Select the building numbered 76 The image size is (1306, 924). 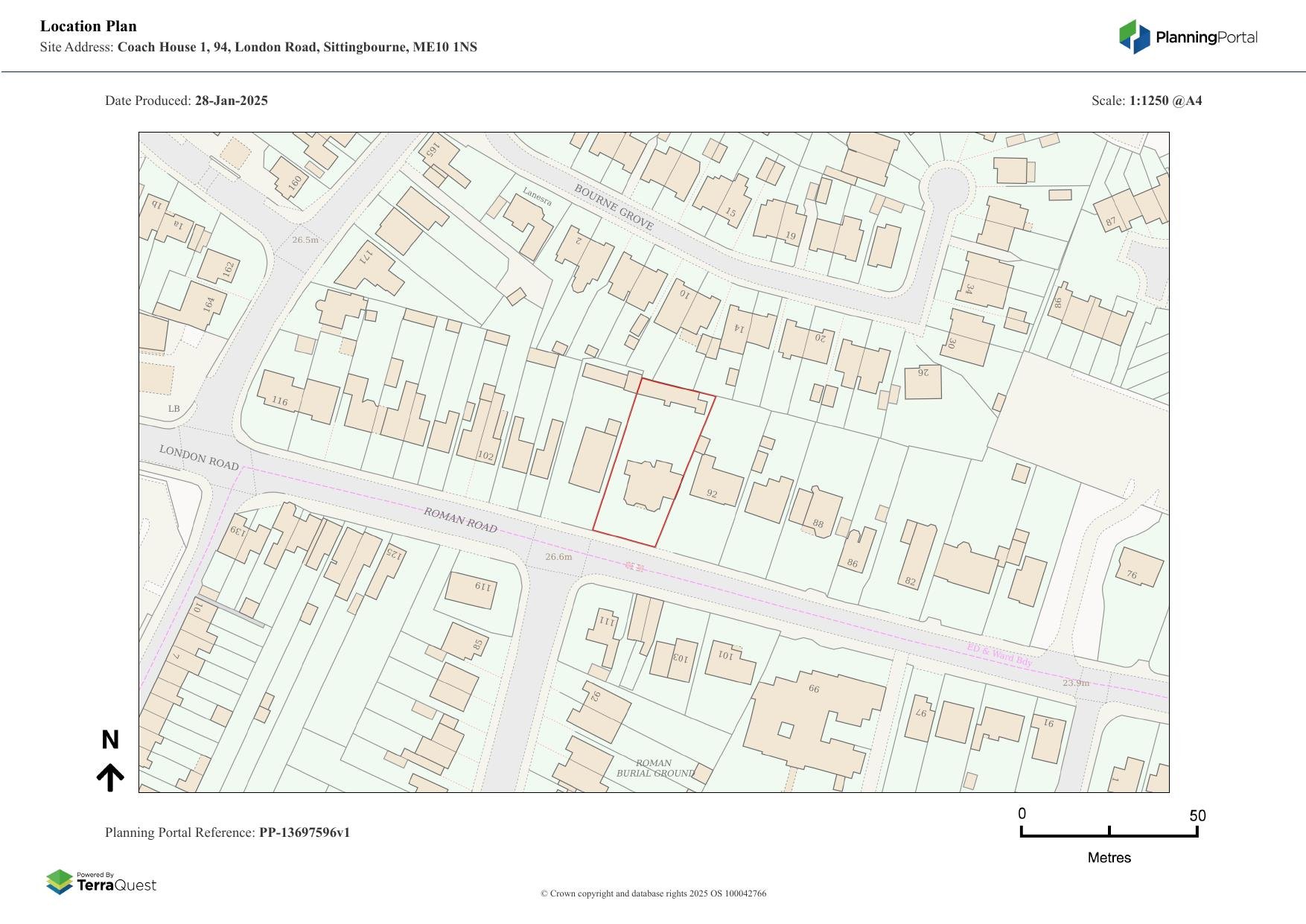tap(1139, 567)
